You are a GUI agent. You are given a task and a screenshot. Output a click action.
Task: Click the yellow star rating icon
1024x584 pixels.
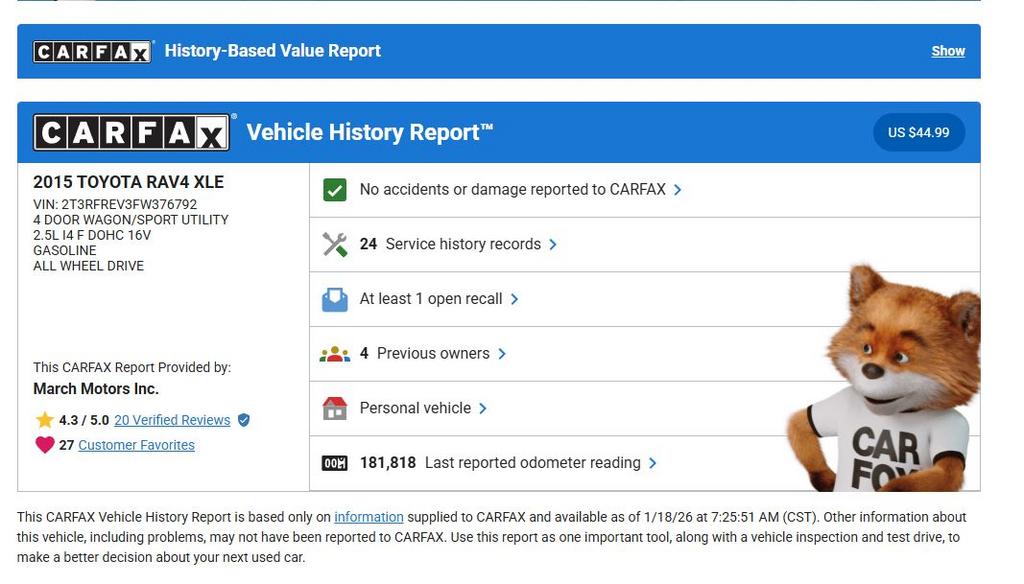coord(44,420)
